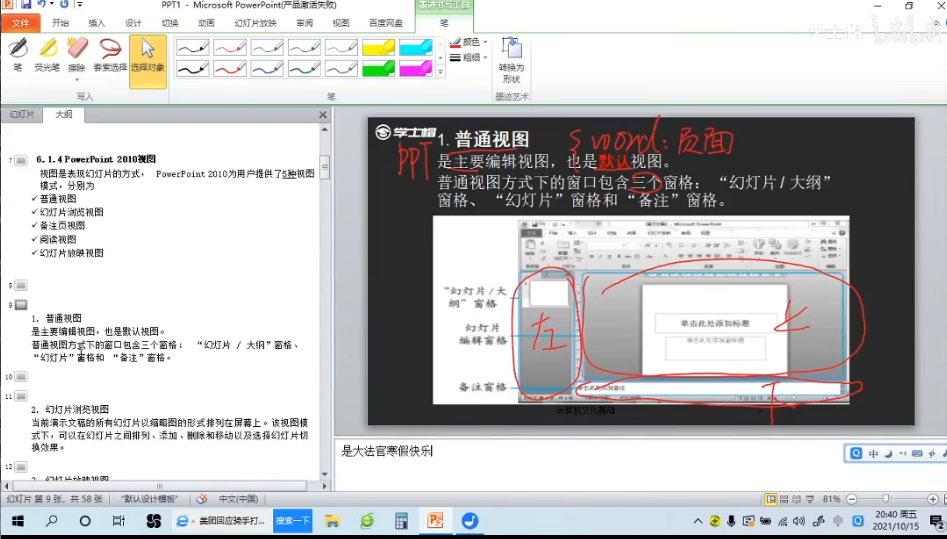Image resolution: width=947 pixels, height=539 pixels.
Task: Open the Windows Start menu
Action: [x=17, y=521]
